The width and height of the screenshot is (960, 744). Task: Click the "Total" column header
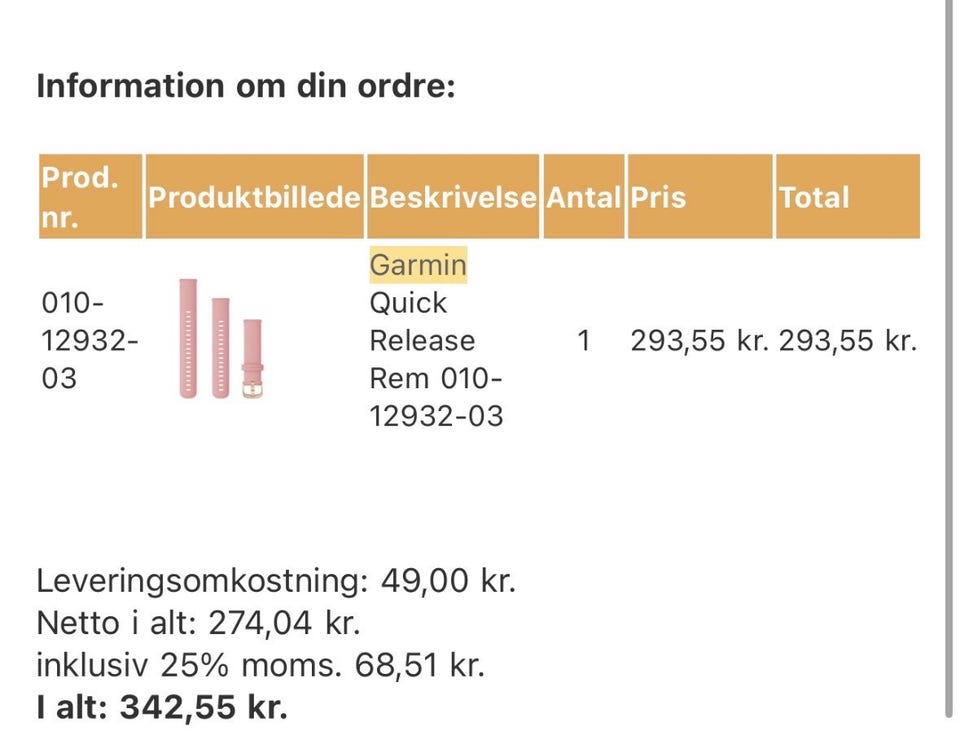(814, 197)
